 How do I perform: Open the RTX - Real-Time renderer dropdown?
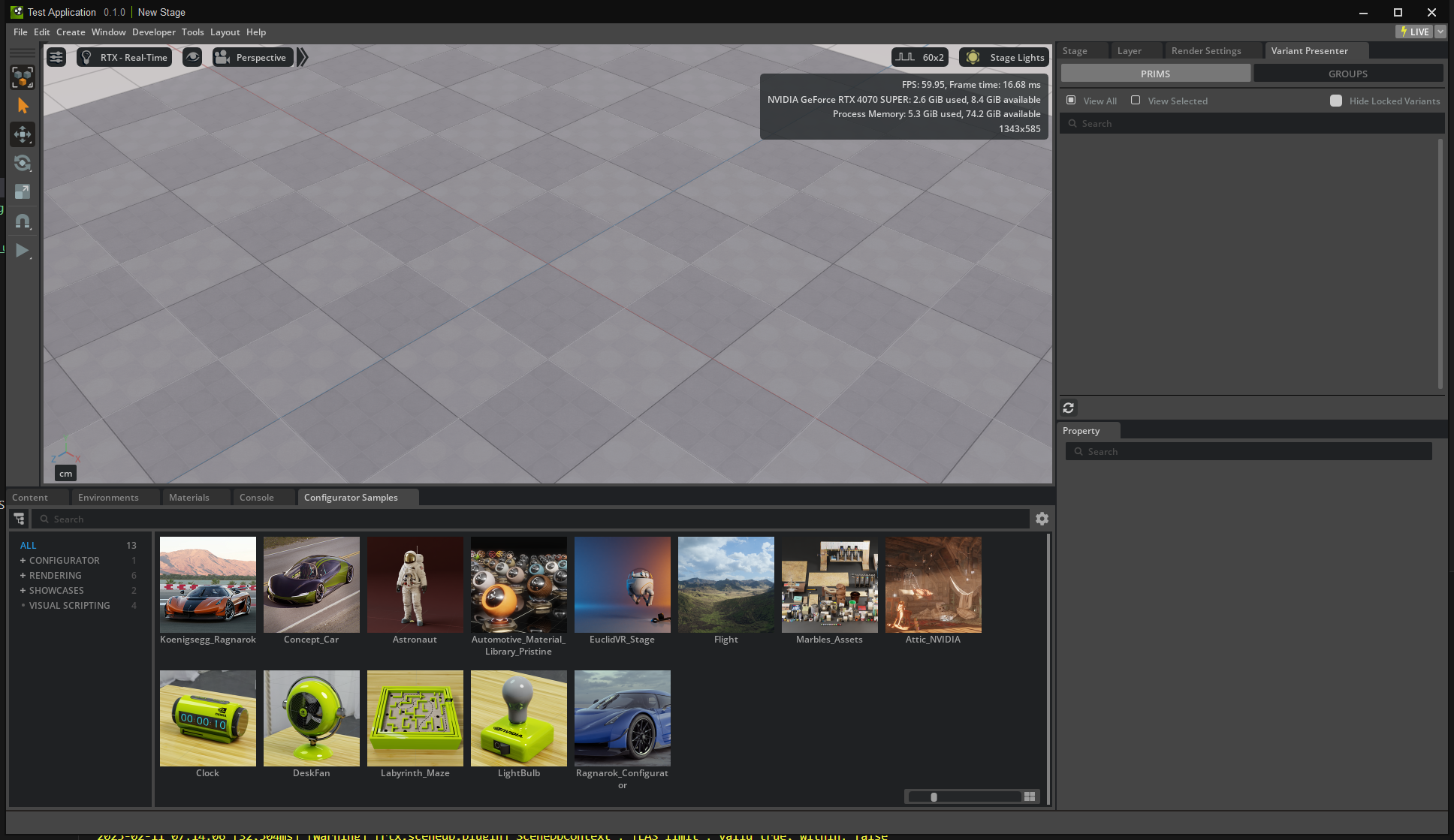coord(124,56)
